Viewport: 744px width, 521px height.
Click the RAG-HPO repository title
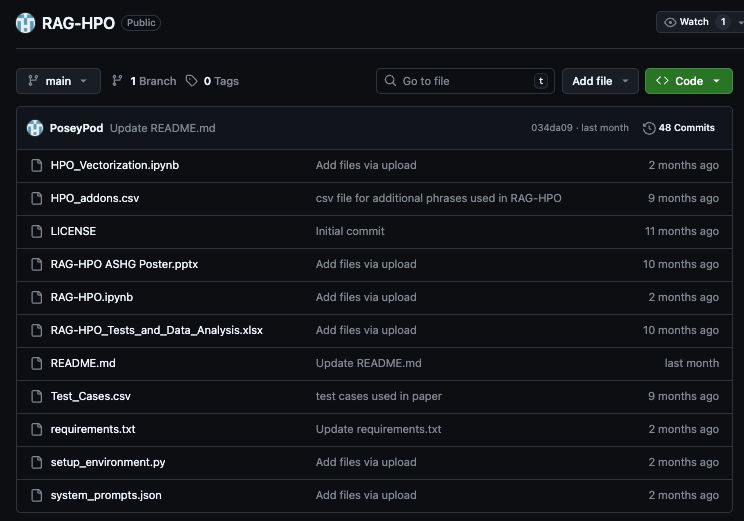tap(78, 23)
